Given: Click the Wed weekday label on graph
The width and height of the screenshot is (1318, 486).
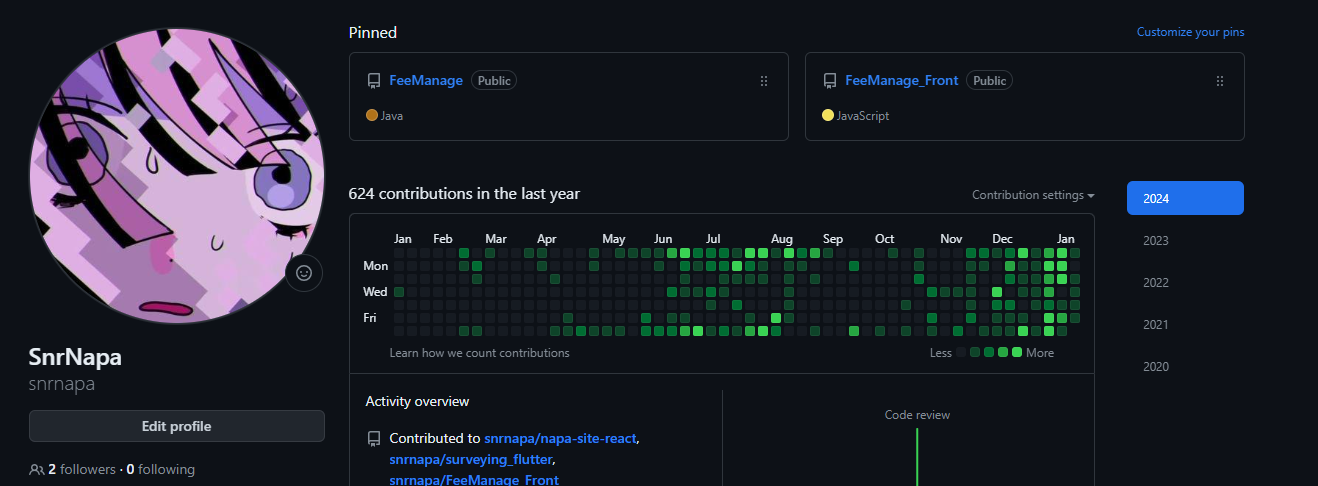Looking at the screenshot, I should pyautogui.click(x=375, y=292).
